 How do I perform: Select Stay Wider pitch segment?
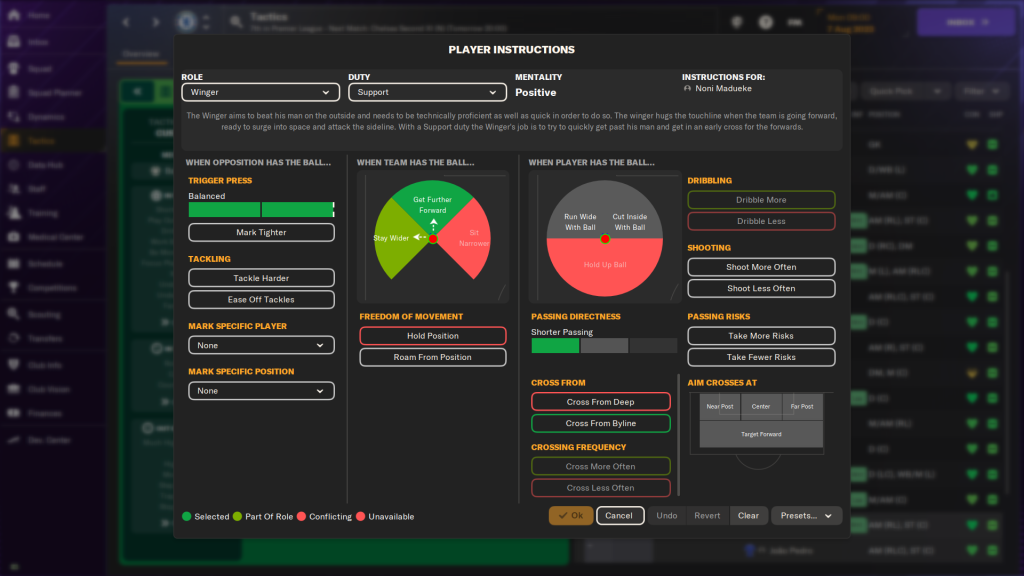390,240
